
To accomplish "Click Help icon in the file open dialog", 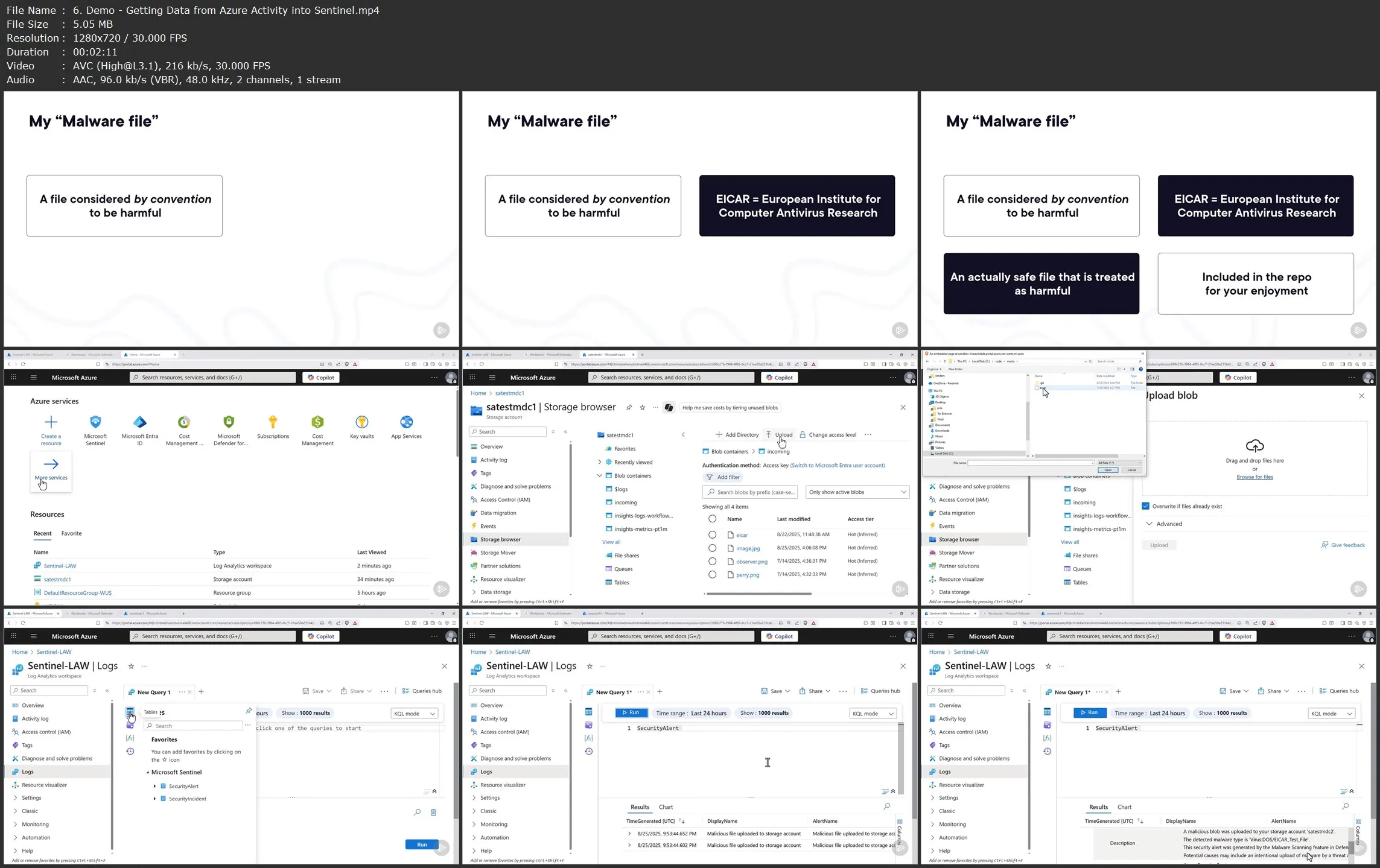I will pos(1140,369).
